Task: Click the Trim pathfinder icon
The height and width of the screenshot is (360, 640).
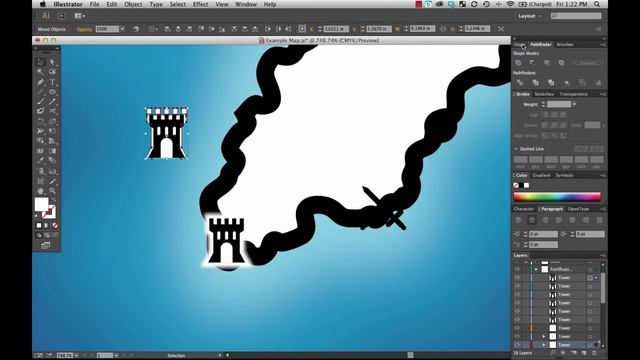Action: 536,82
